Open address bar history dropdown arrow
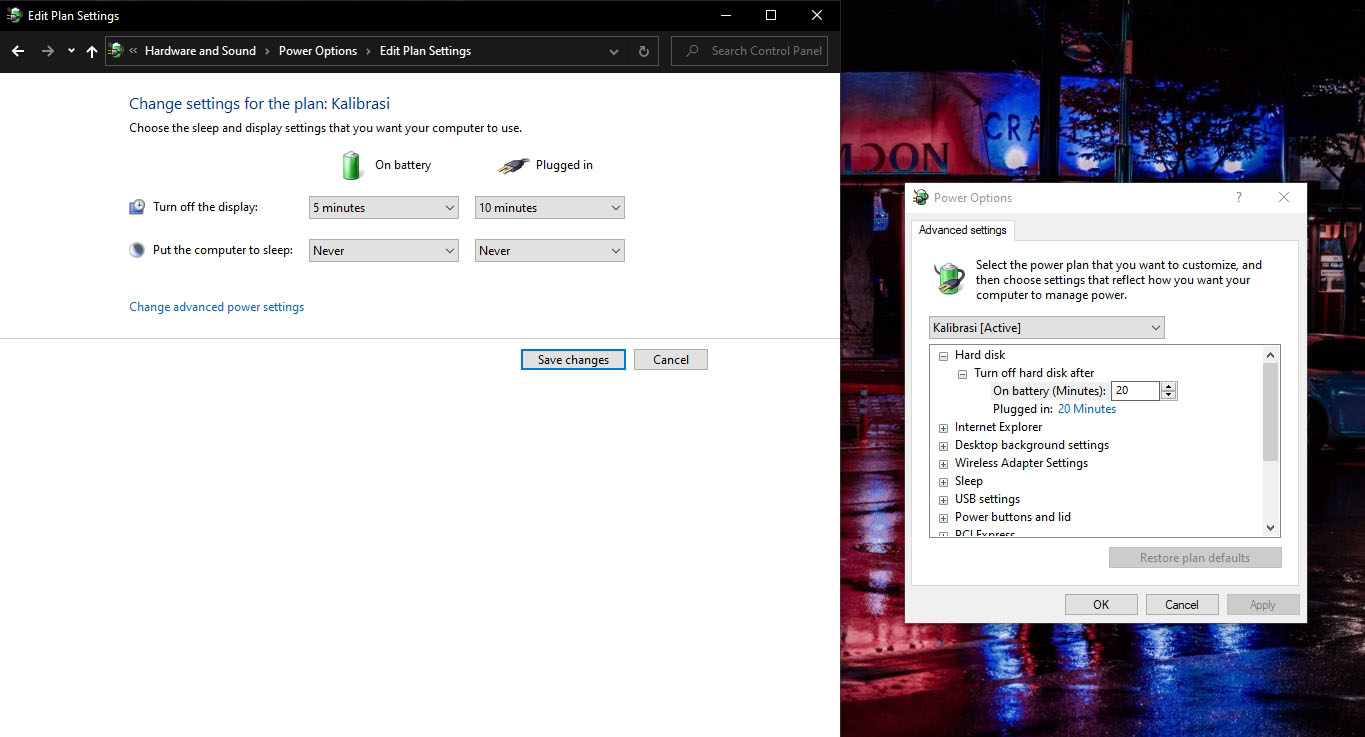 [614, 51]
